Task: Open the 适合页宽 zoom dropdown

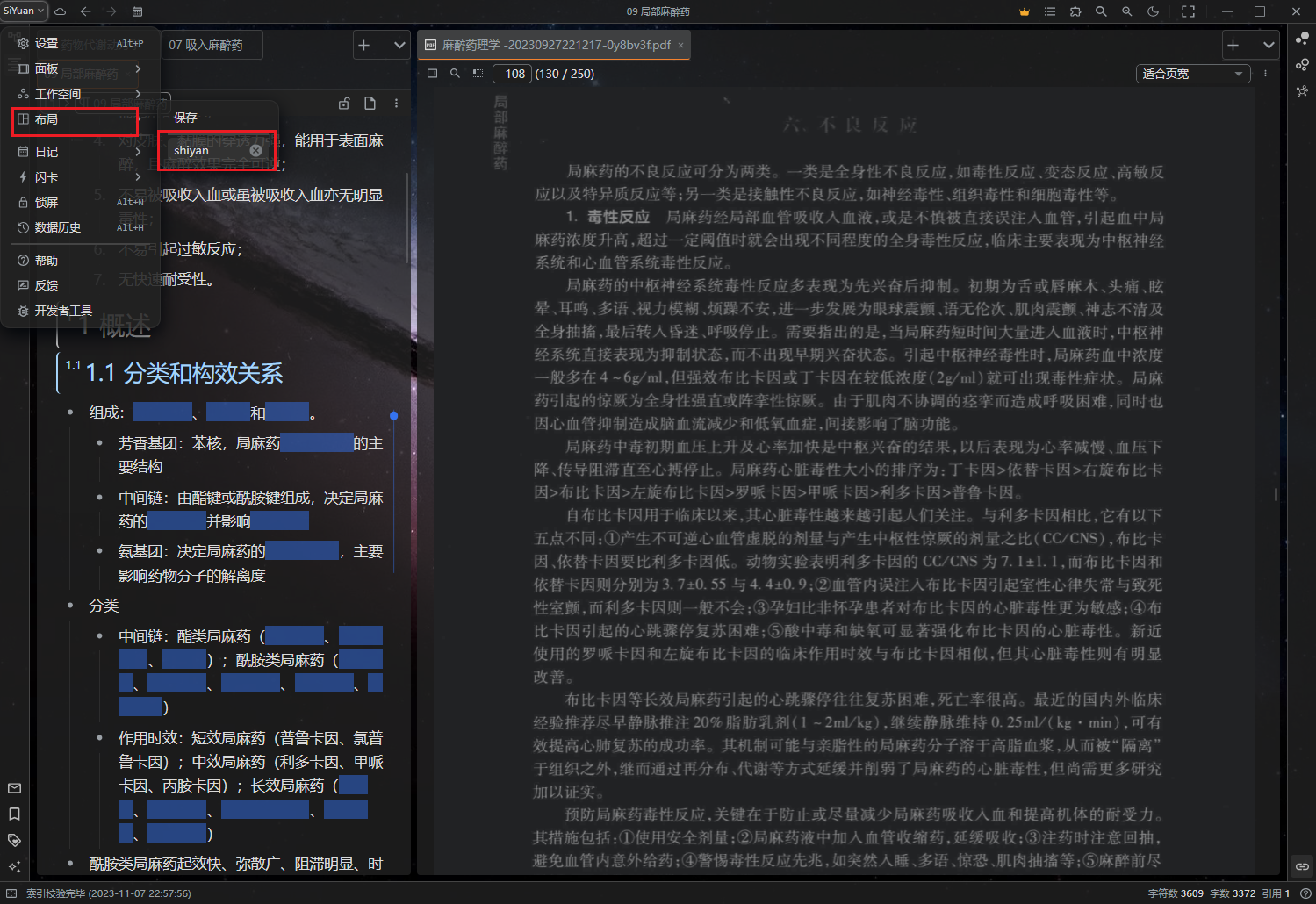Action: click(x=1192, y=74)
